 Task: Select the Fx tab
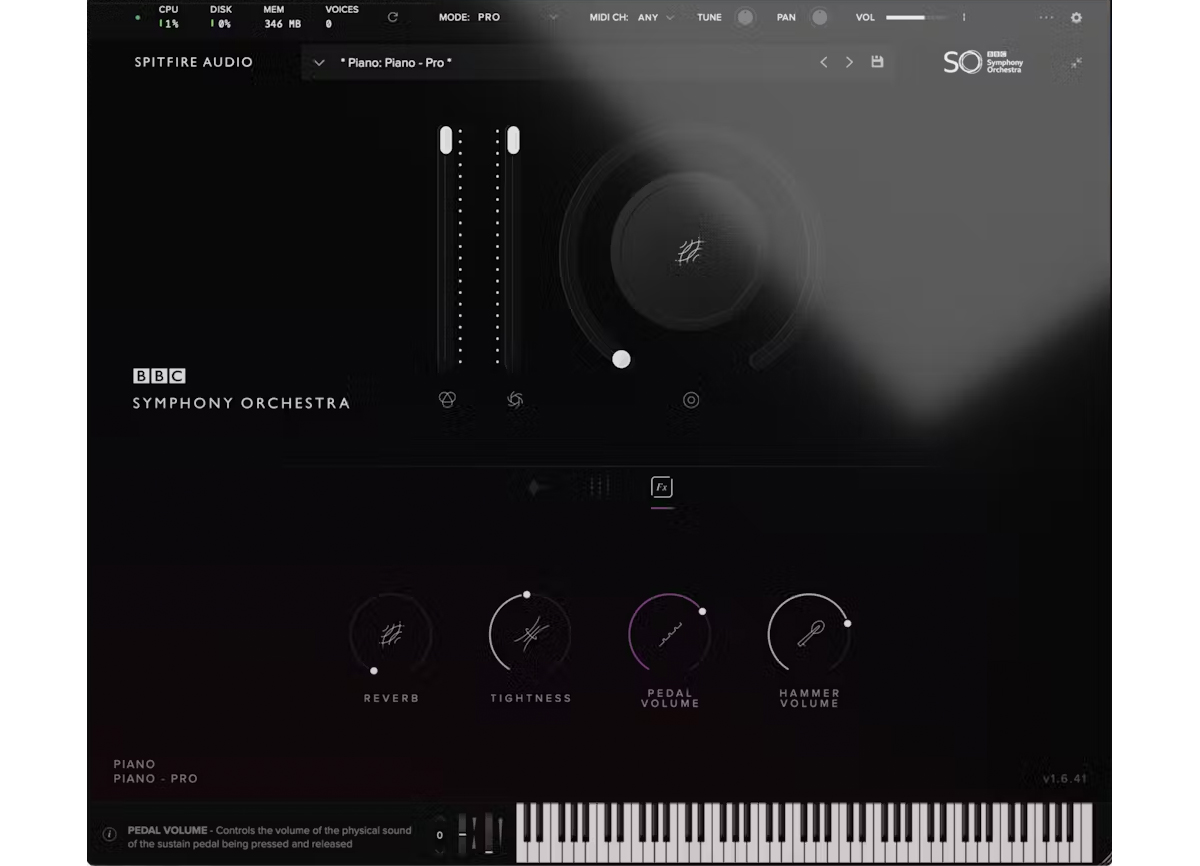(x=662, y=487)
